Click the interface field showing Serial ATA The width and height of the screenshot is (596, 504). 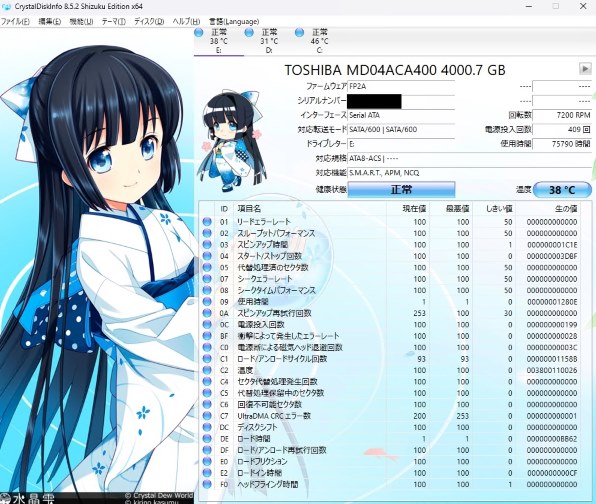pyautogui.click(x=401, y=115)
